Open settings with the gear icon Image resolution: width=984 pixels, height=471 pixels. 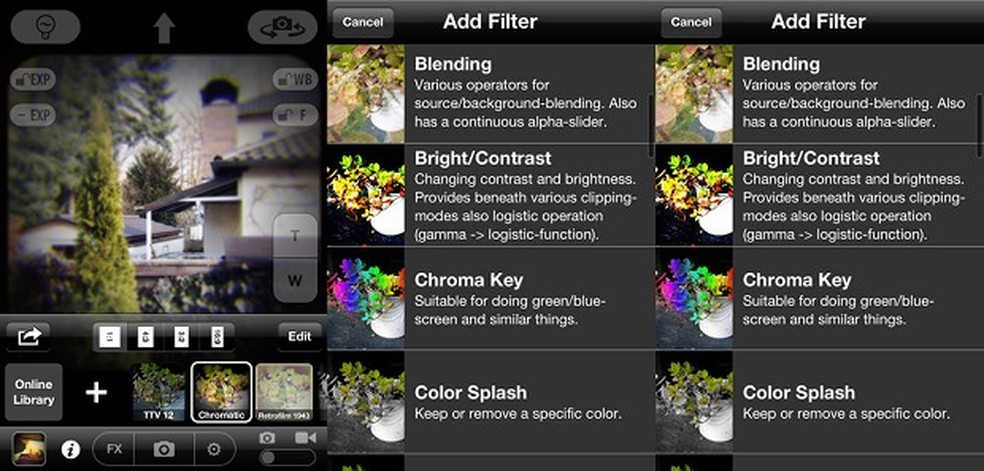coord(215,449)
